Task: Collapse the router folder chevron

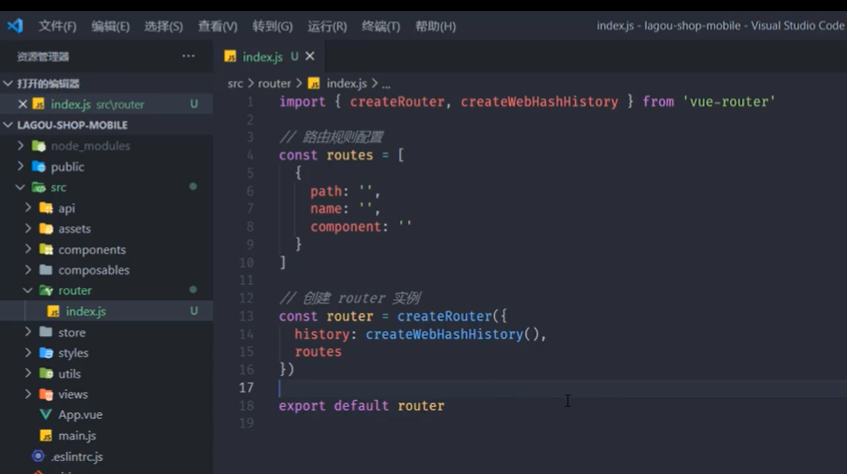Action: 28,290
